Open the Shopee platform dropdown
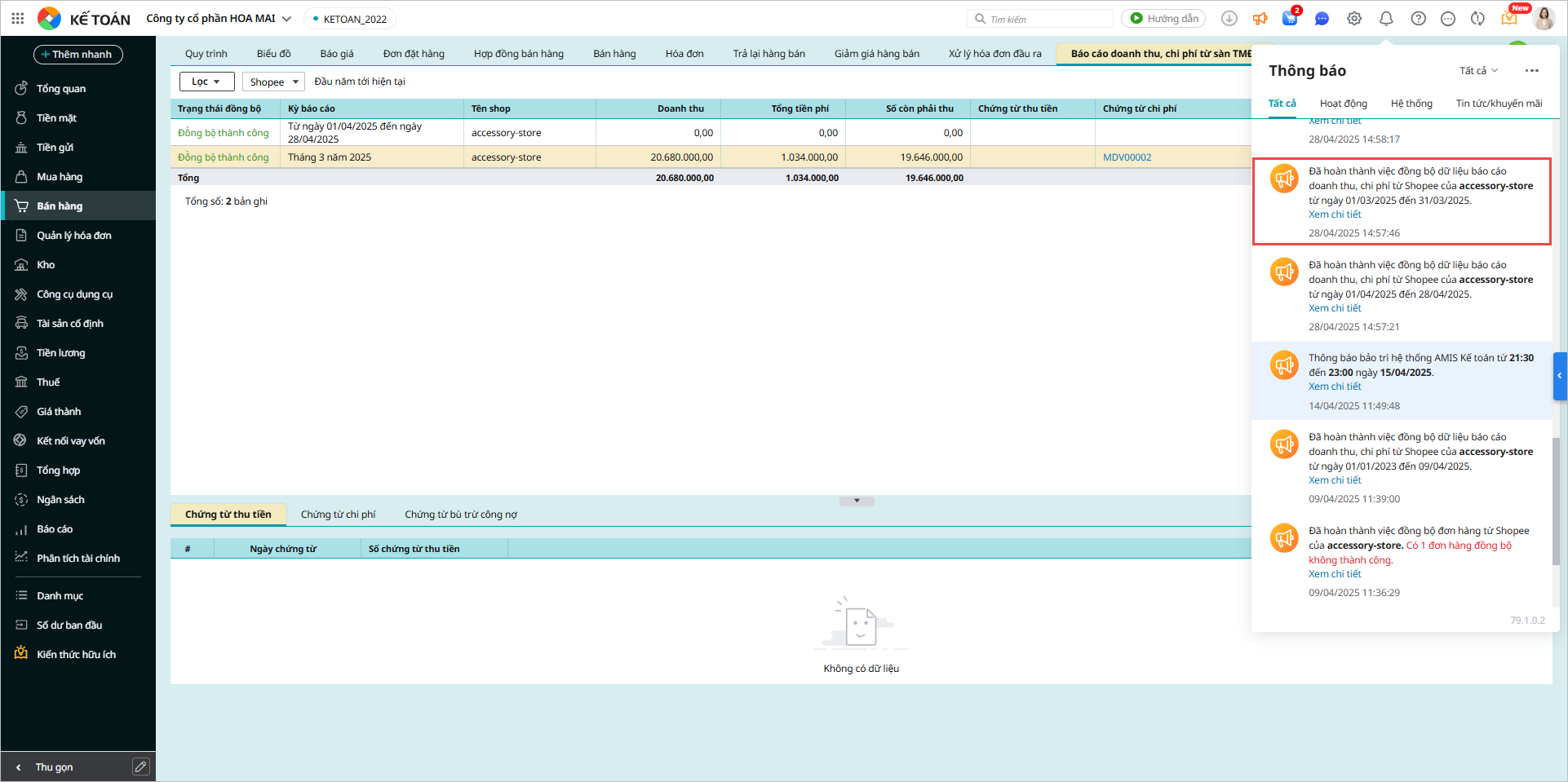Screen dimensions: 1568x782 pos(273,82)
